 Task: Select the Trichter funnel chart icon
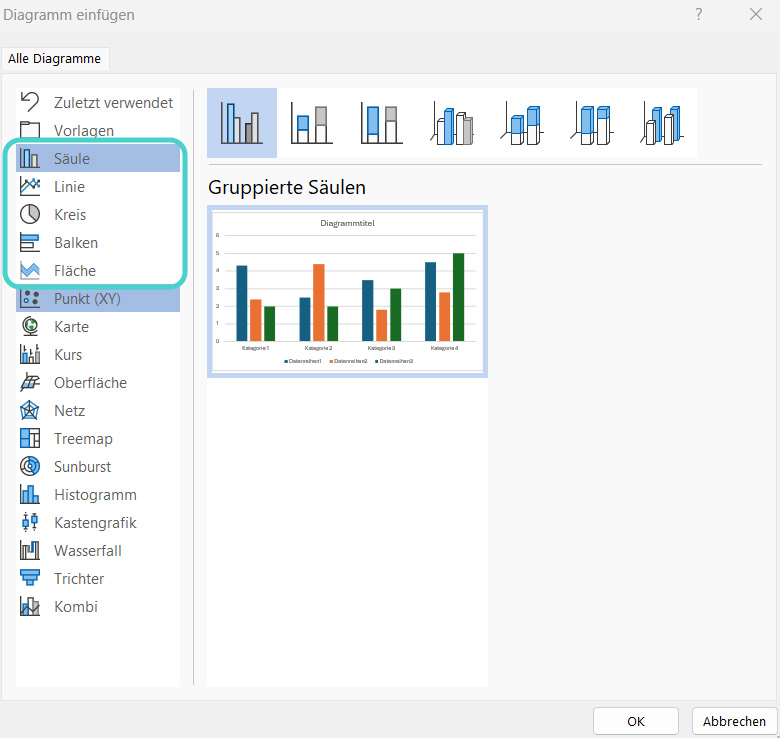[x=30, y=578]
